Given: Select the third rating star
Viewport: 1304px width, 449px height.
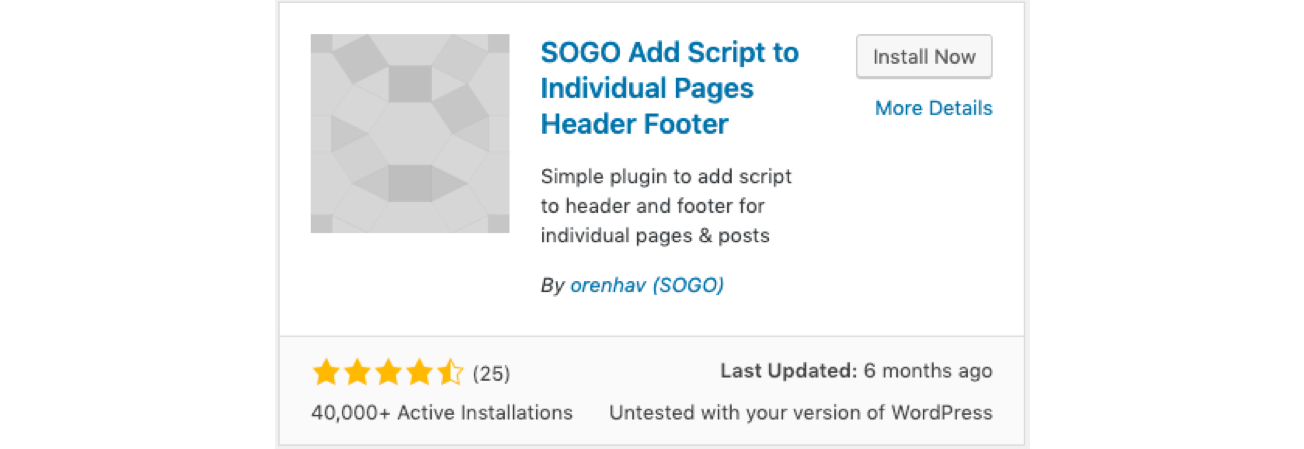Looking at the screenshot, I should (388, 374).
